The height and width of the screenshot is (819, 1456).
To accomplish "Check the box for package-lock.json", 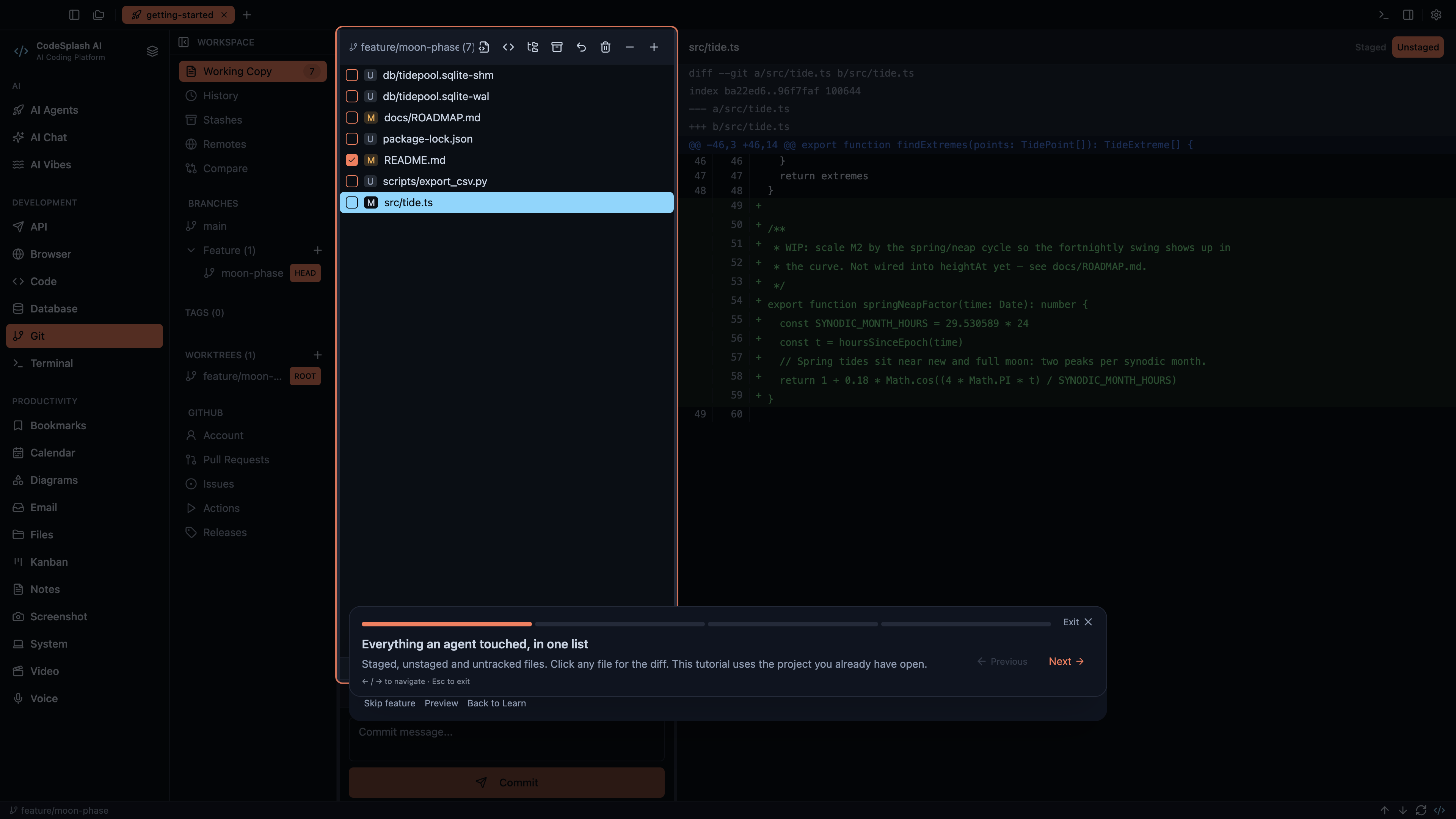I will [x=351, y=139].
